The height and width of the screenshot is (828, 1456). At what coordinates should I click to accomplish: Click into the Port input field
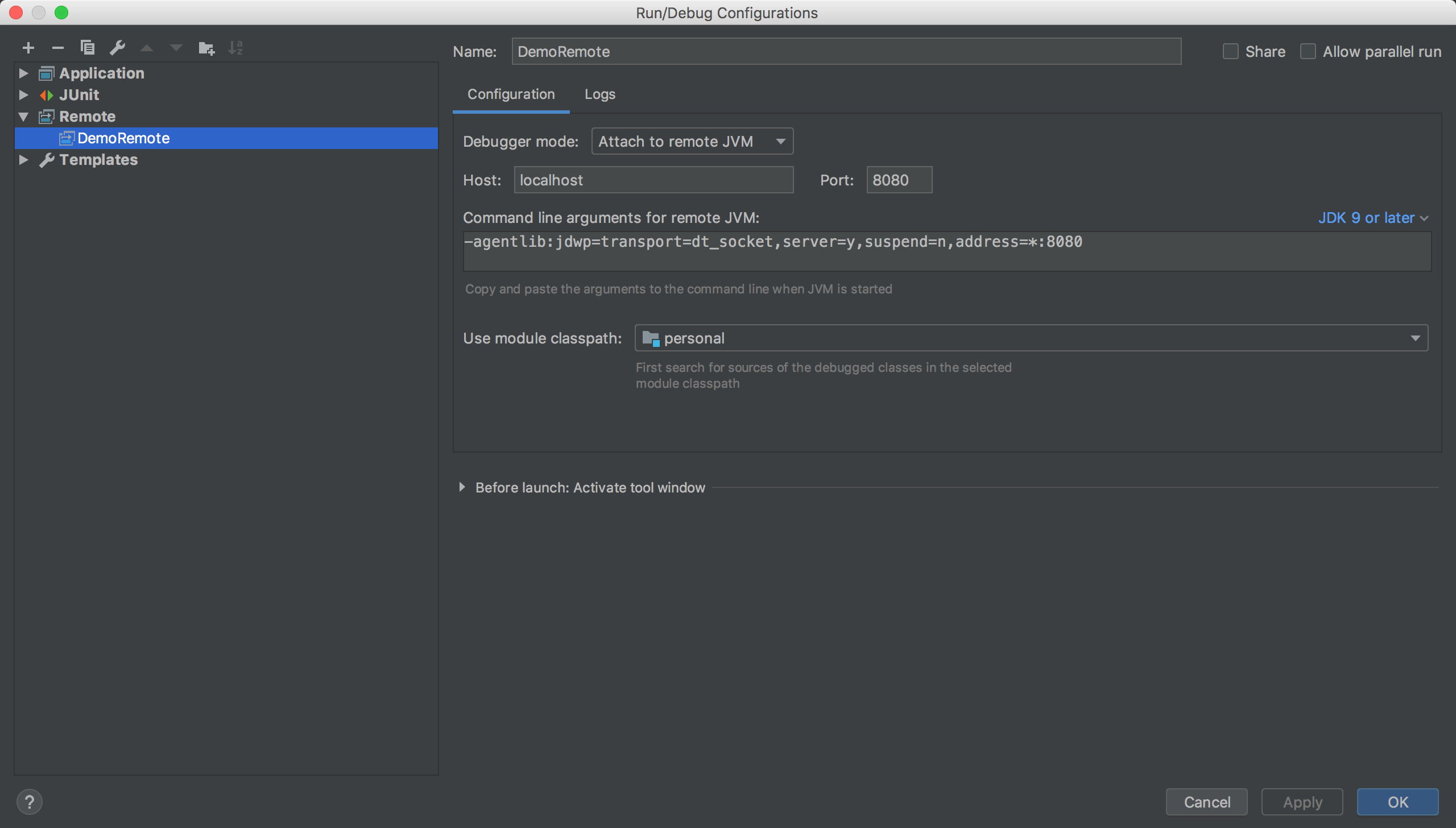pos(899,180)
